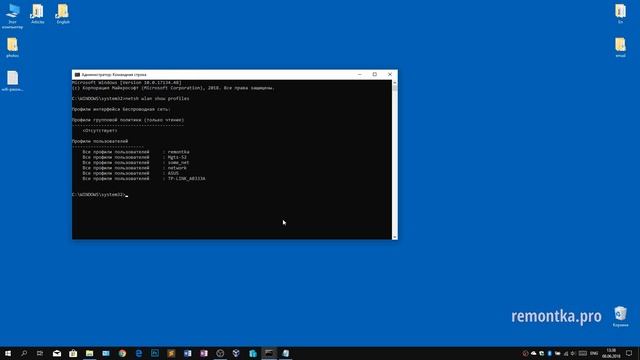
Task: Open Task View on the taskbar
Action: point(40,353)
